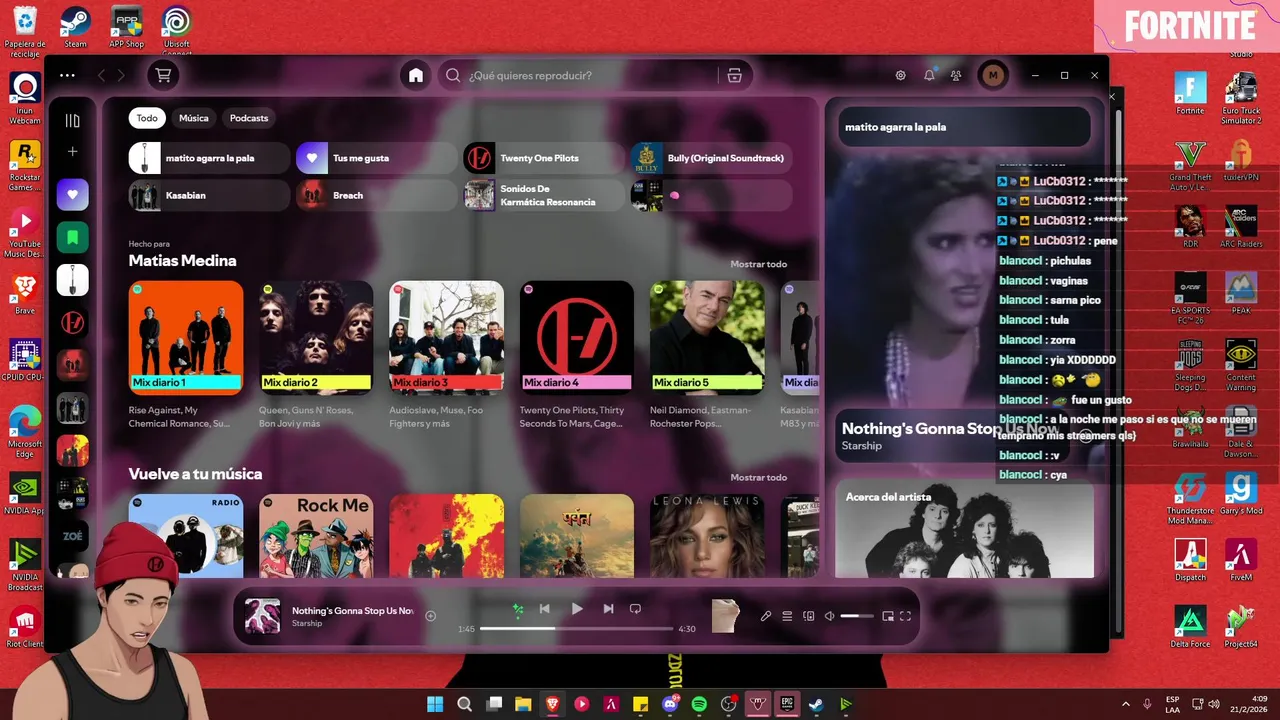Select the Música filter chip
The image size is (1280, 720).
(194, 118)
